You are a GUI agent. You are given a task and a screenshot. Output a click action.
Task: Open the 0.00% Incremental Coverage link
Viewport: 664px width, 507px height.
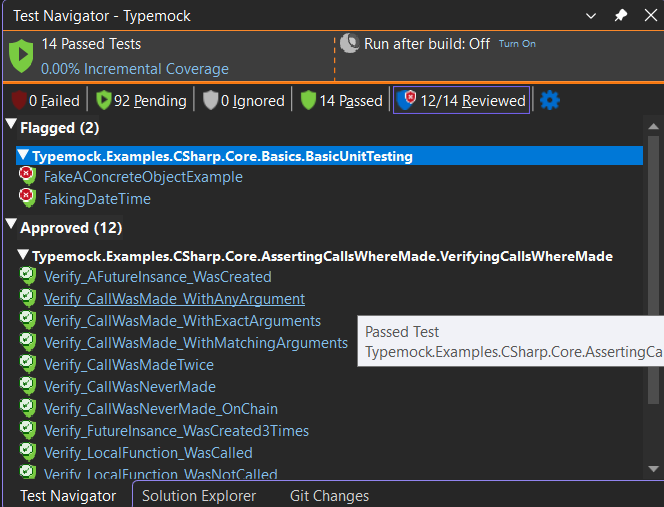click(x=135, y=69)
